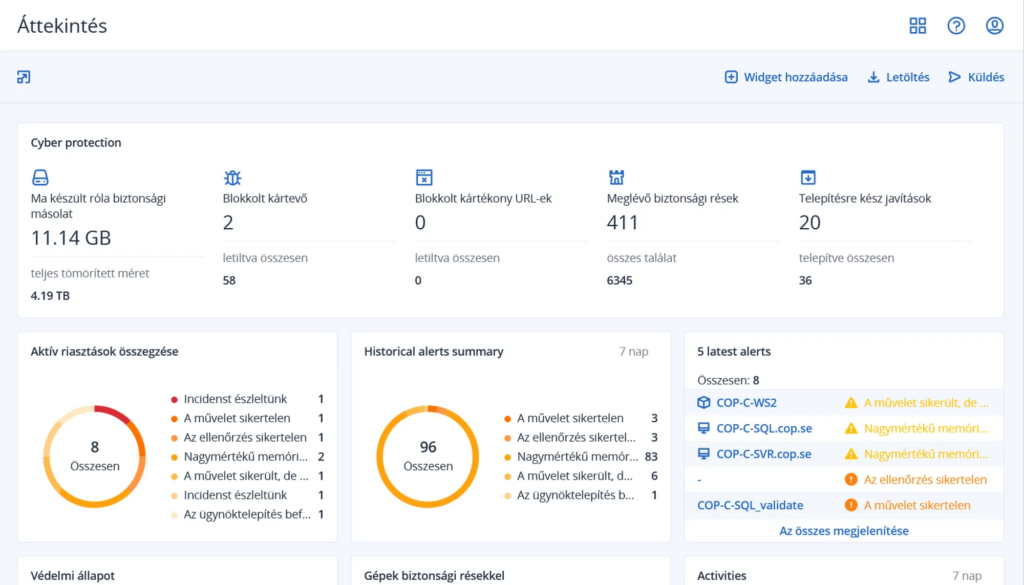Click the active alerts donut chart showing 8
1024x585 pixels.
(x=95, y=456)
